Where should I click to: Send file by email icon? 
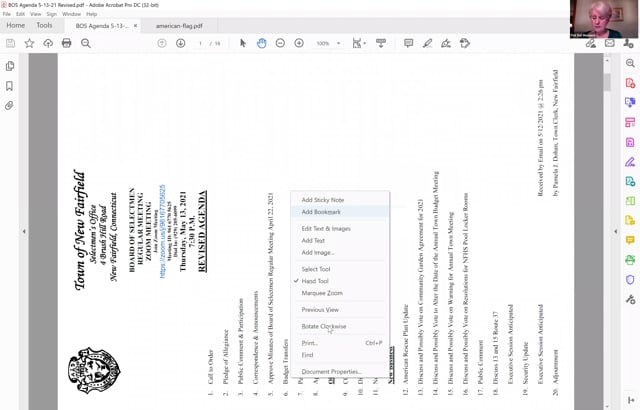click(x=610, y=43)
